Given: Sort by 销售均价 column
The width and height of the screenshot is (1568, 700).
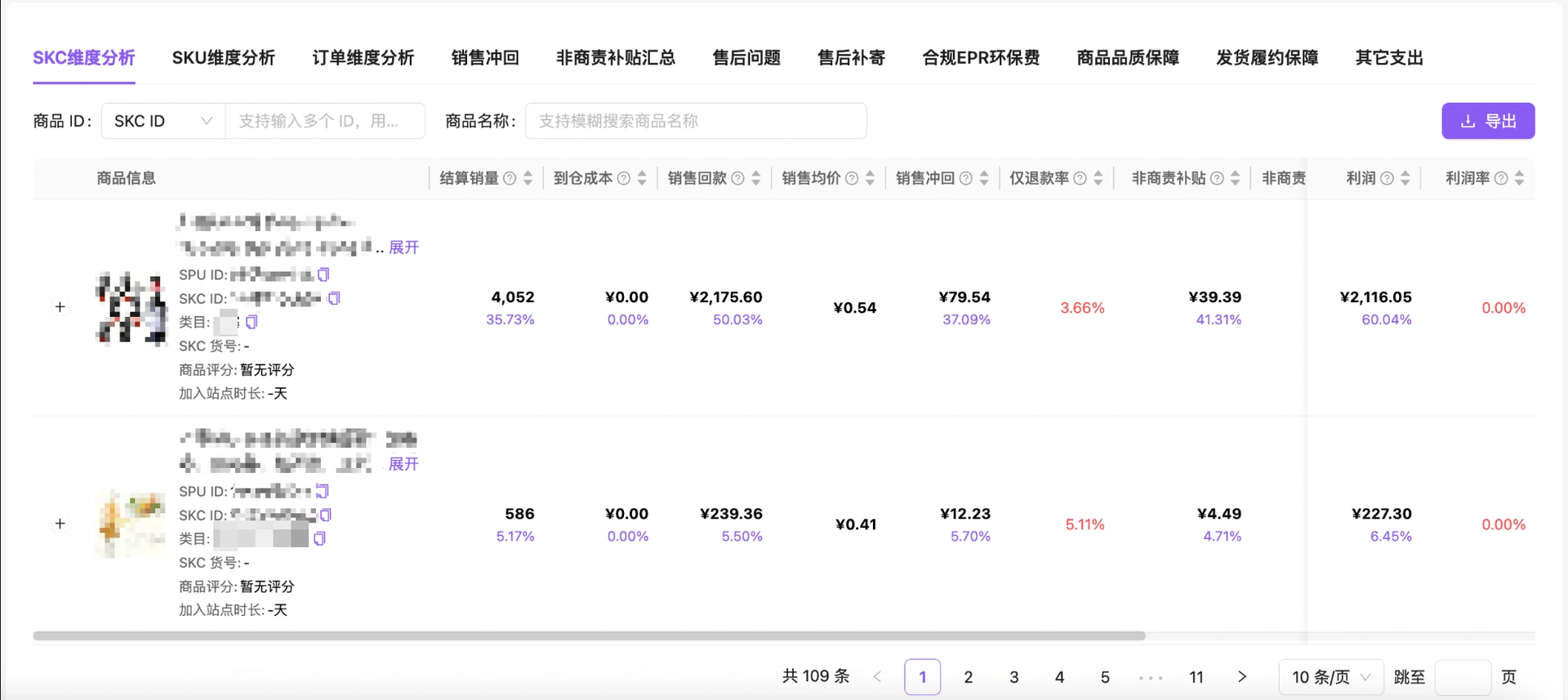Looking at the screenshot, I should [x=870, y=178].
